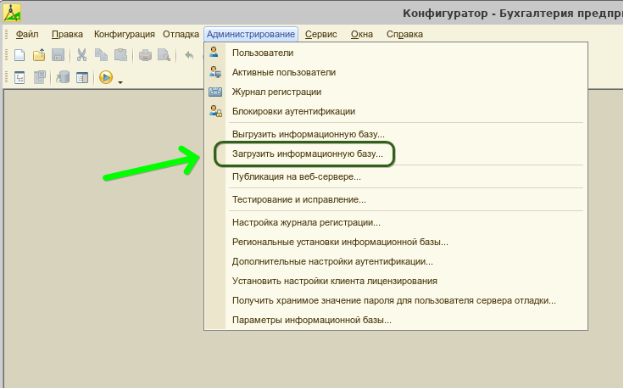Viewport: 624px width, 389px height.
Task: Open the Окна menu
Action: point(362,34)
